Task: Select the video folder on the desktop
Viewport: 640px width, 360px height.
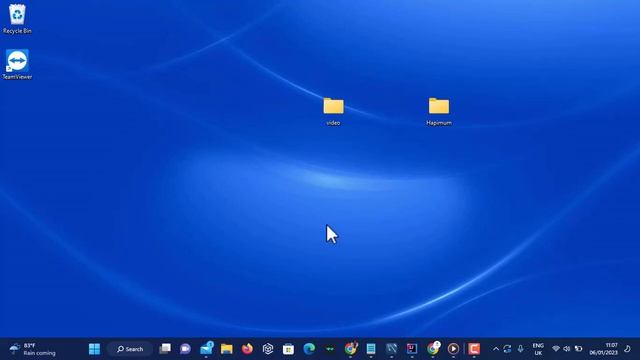Action: coord(333,111)
